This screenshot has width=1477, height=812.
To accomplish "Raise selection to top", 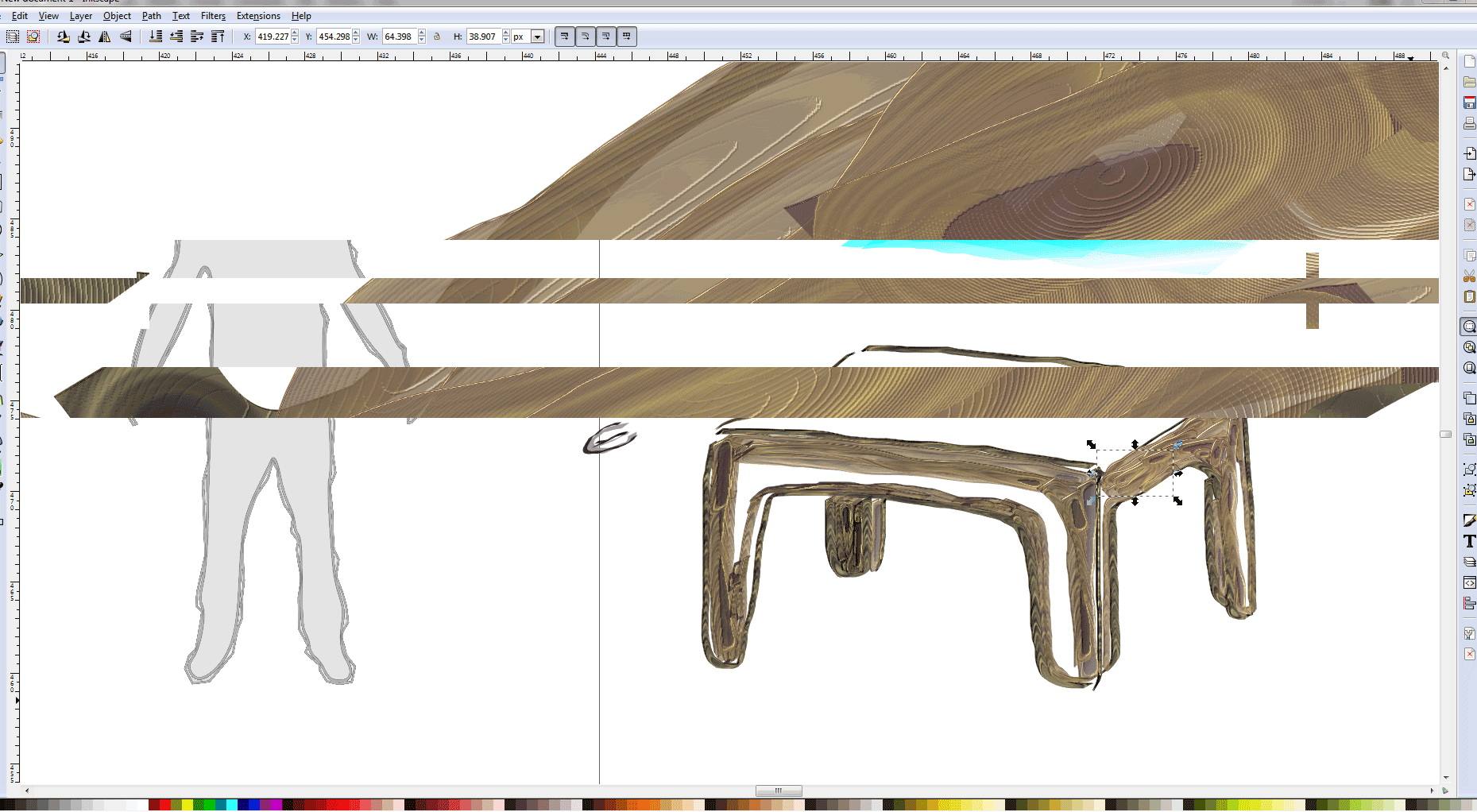I will coord(218,37).
